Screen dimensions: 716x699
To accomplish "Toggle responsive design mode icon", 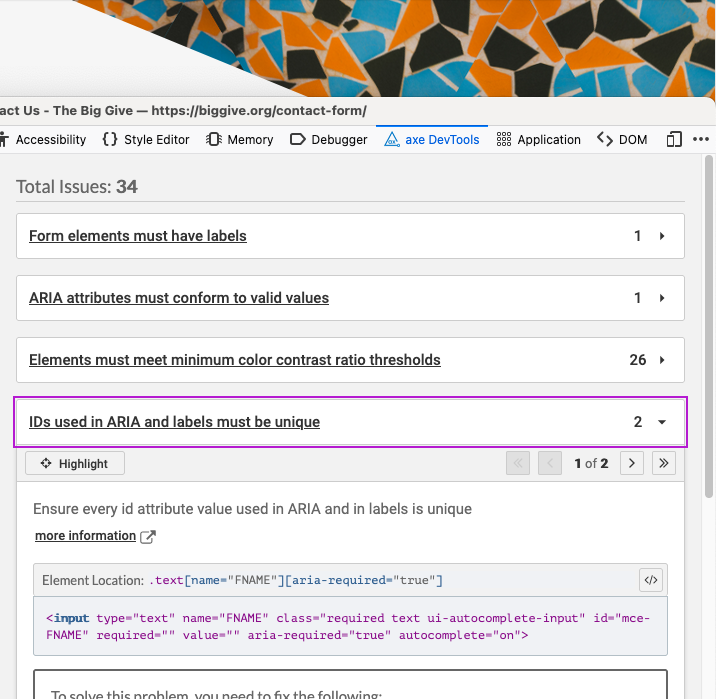I will point(674,139).
